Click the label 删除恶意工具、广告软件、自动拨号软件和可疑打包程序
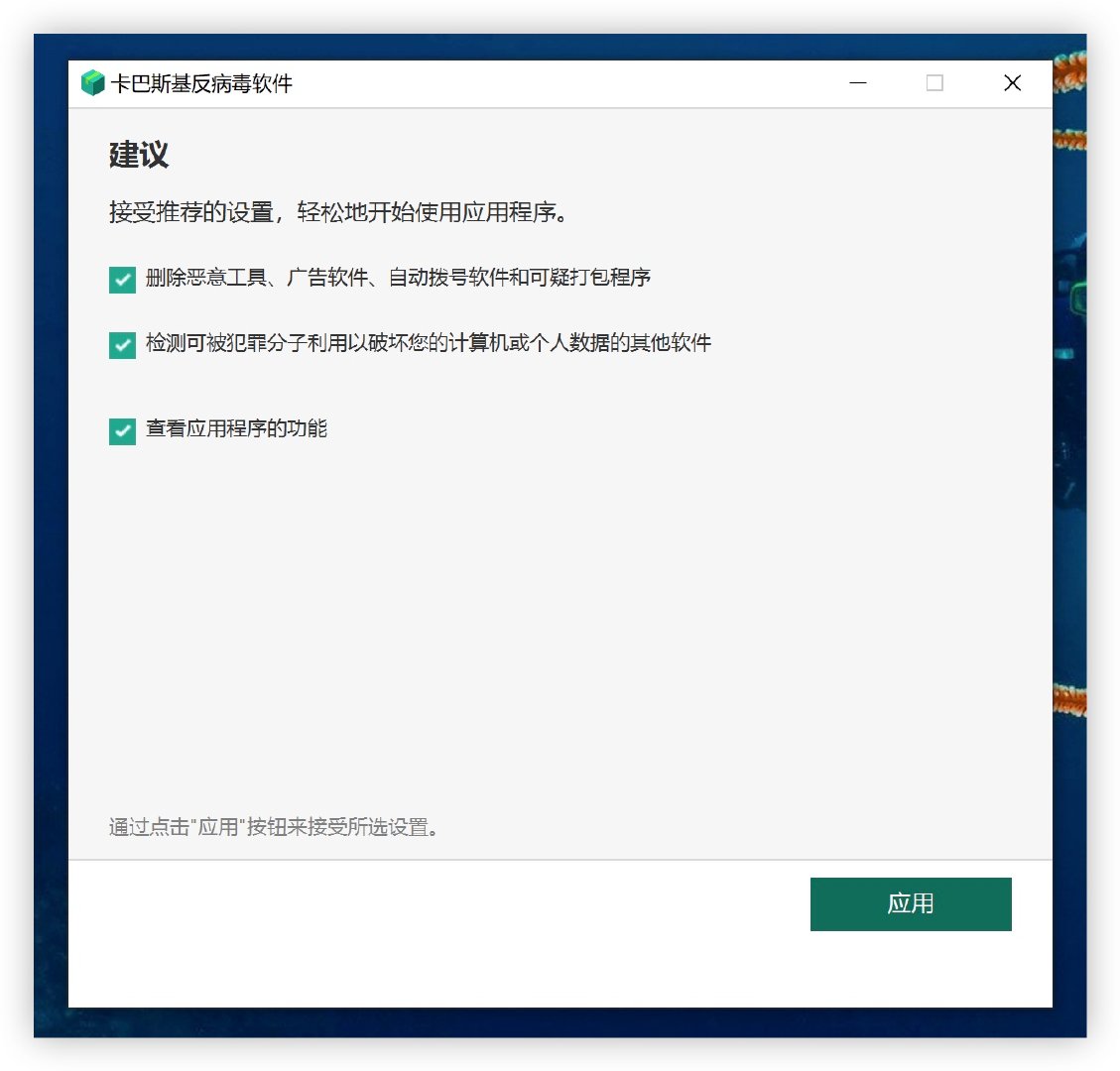The width and height of the screenshot is (1120, 1071). 398,277
